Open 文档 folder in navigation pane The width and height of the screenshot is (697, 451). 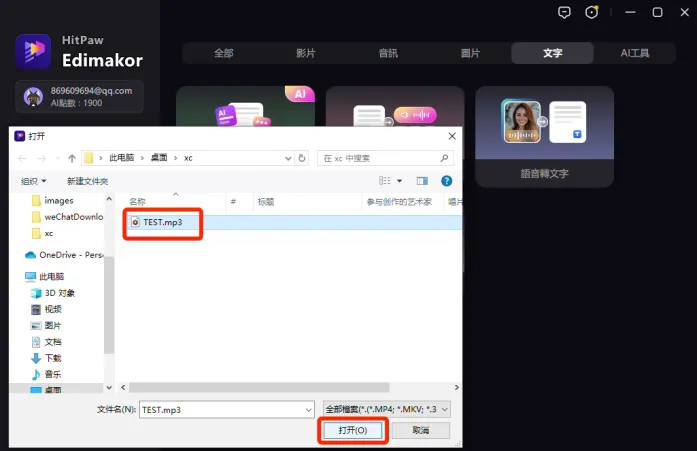46,342
